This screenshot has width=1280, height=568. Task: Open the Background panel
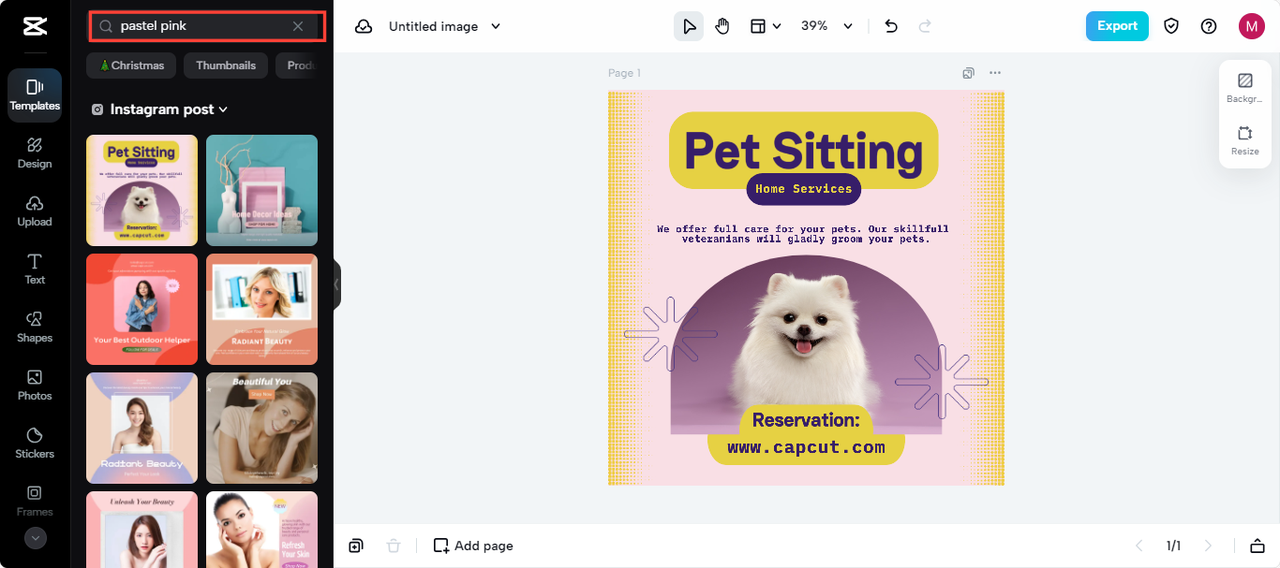(1245, 88)
